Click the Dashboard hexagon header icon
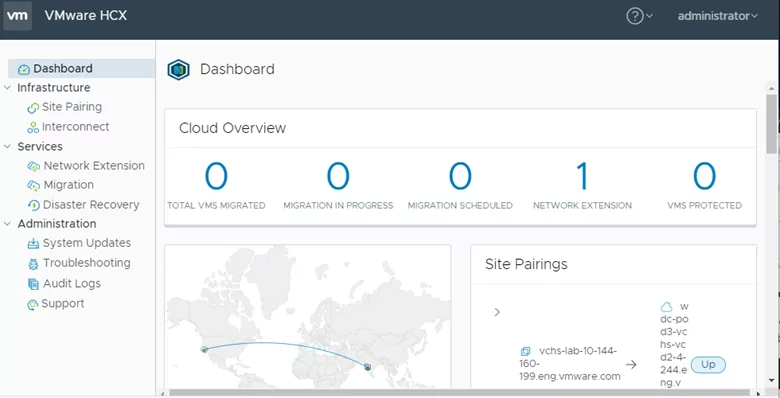Viewport: 780px width, 398px height. (x=178, y=70)
